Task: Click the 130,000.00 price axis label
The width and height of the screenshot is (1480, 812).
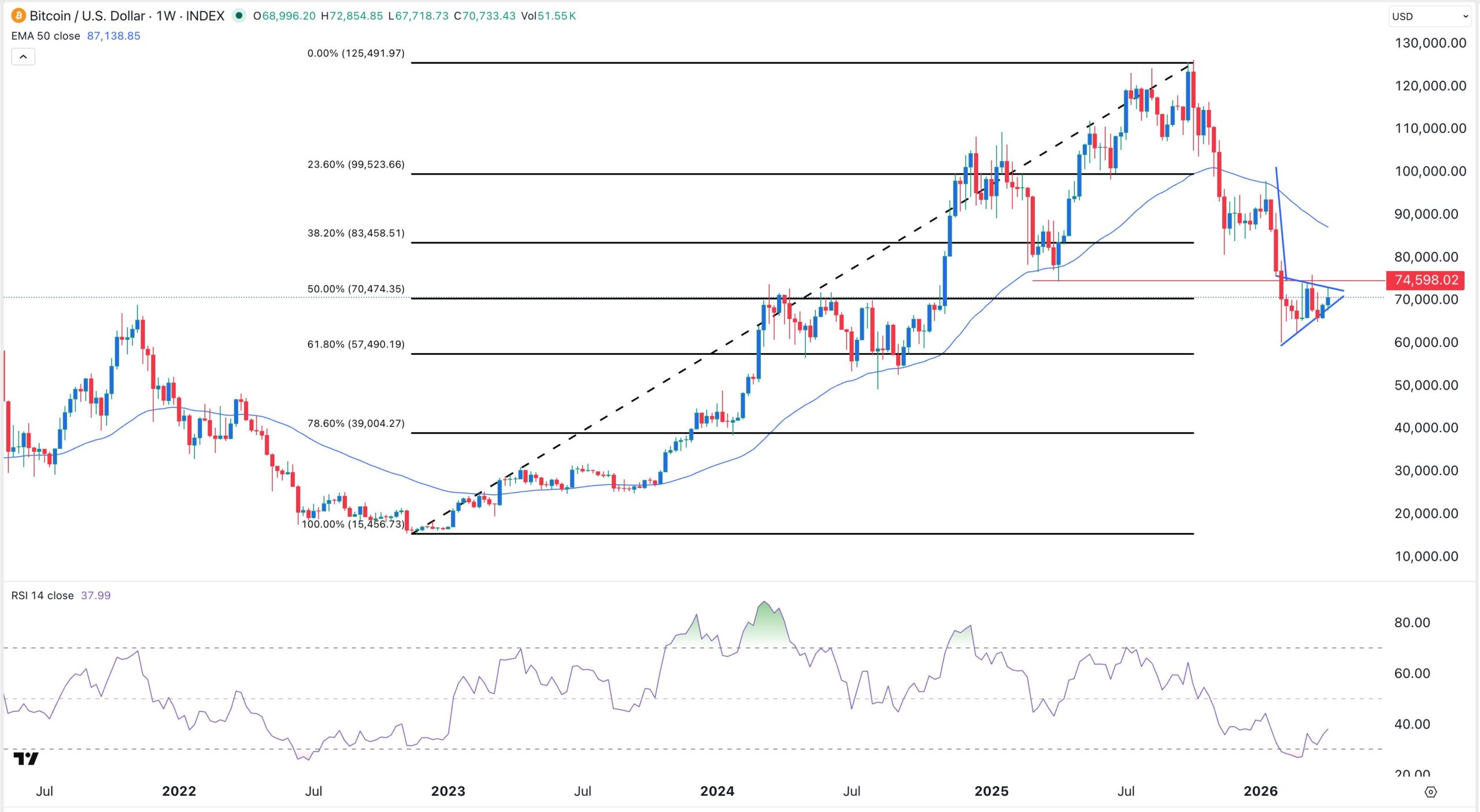Action: [x=1430, y=43]
